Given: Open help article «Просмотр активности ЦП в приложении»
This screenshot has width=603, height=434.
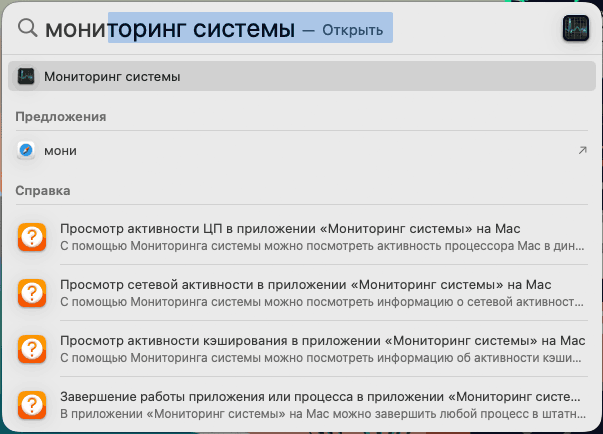Looking at the screenshot, I should (302, 237).
